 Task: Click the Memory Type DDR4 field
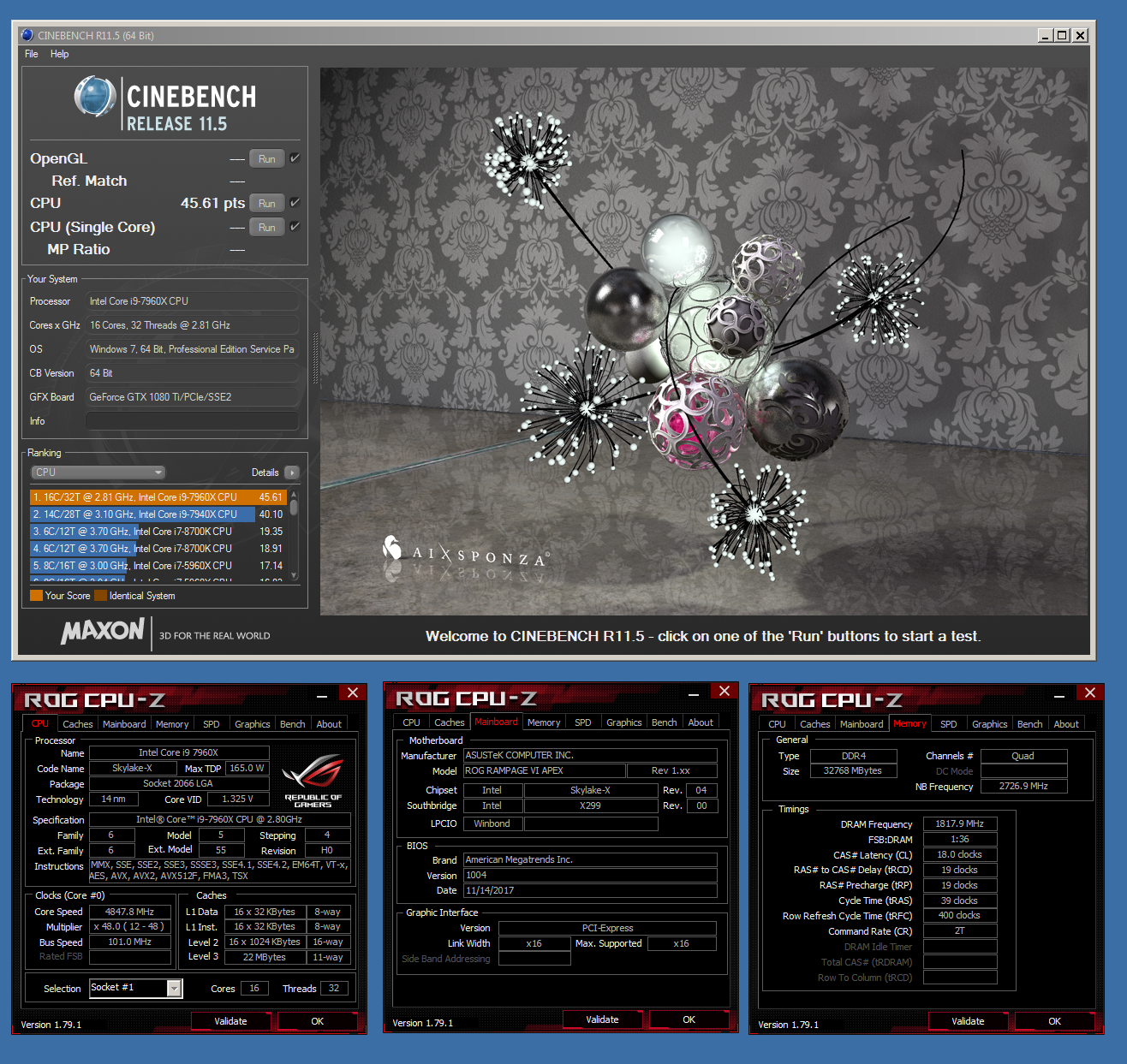(x=854, y=756)
